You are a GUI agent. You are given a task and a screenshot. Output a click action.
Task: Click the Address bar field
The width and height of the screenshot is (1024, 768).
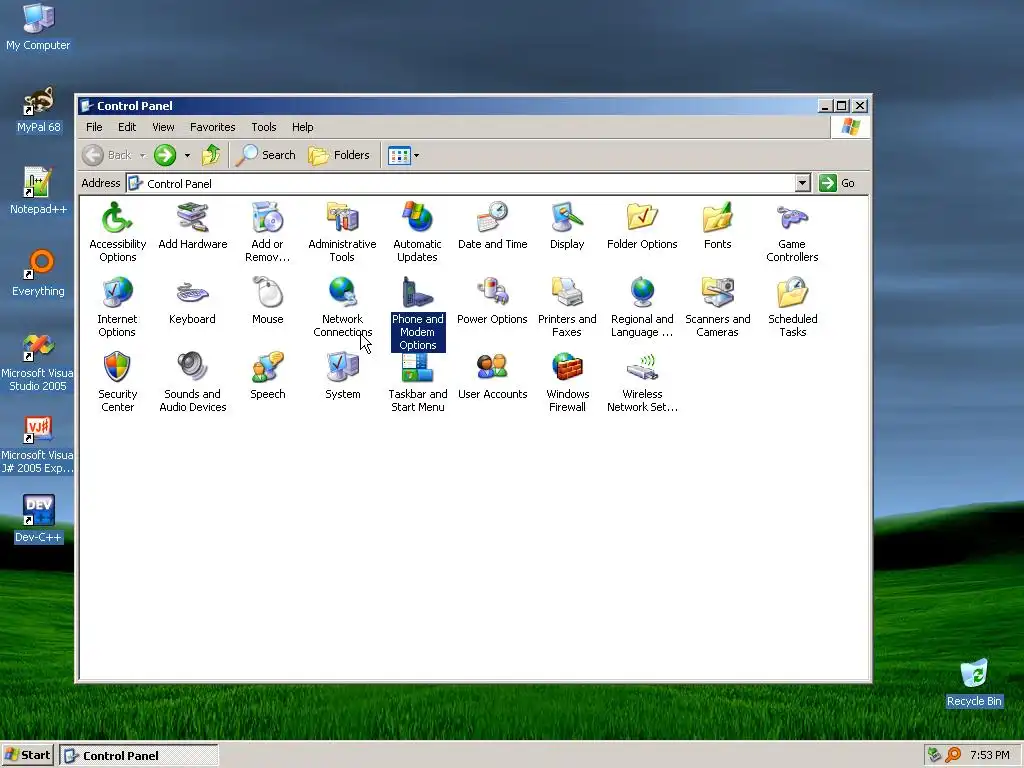point(461,184)
